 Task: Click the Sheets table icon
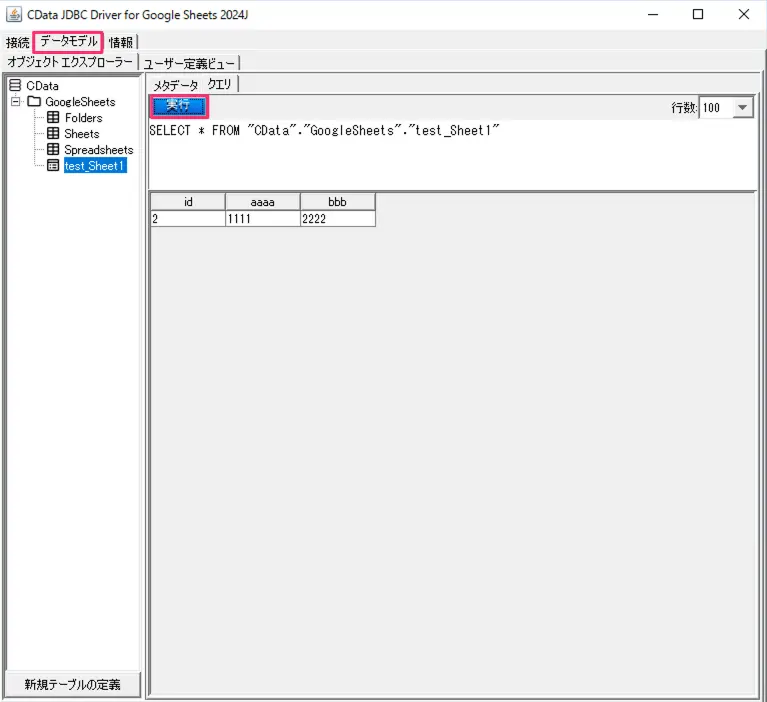pyautogui.click(x=53, y=134)
